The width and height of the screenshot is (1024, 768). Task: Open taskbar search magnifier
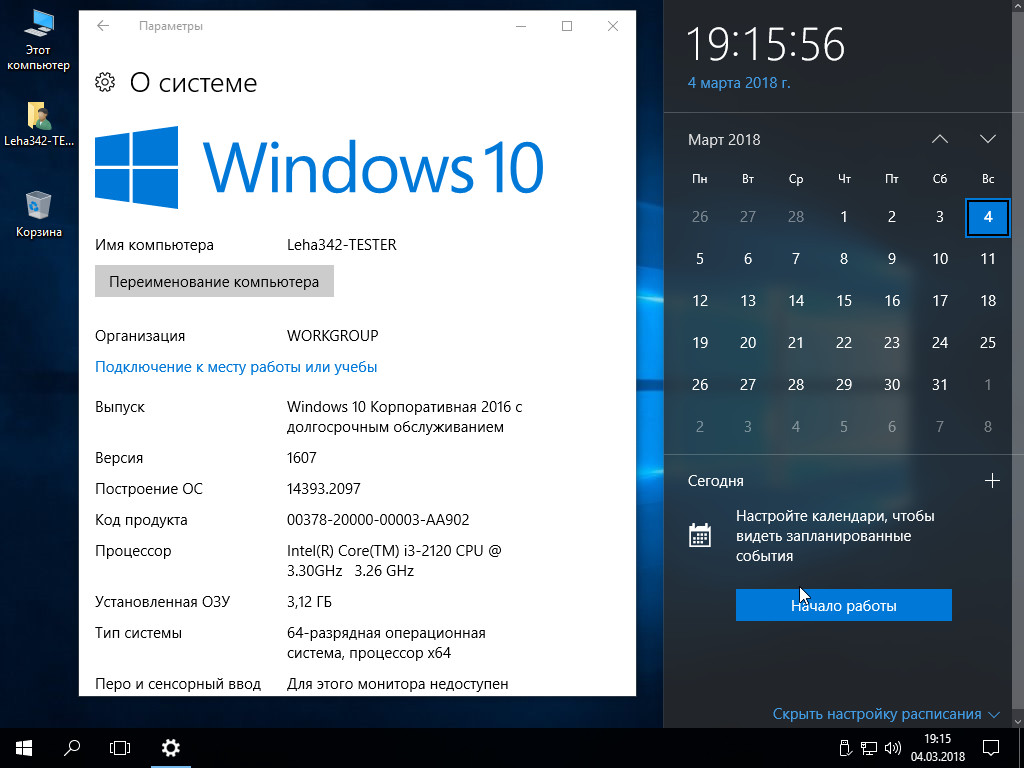[x=72, y=747]
